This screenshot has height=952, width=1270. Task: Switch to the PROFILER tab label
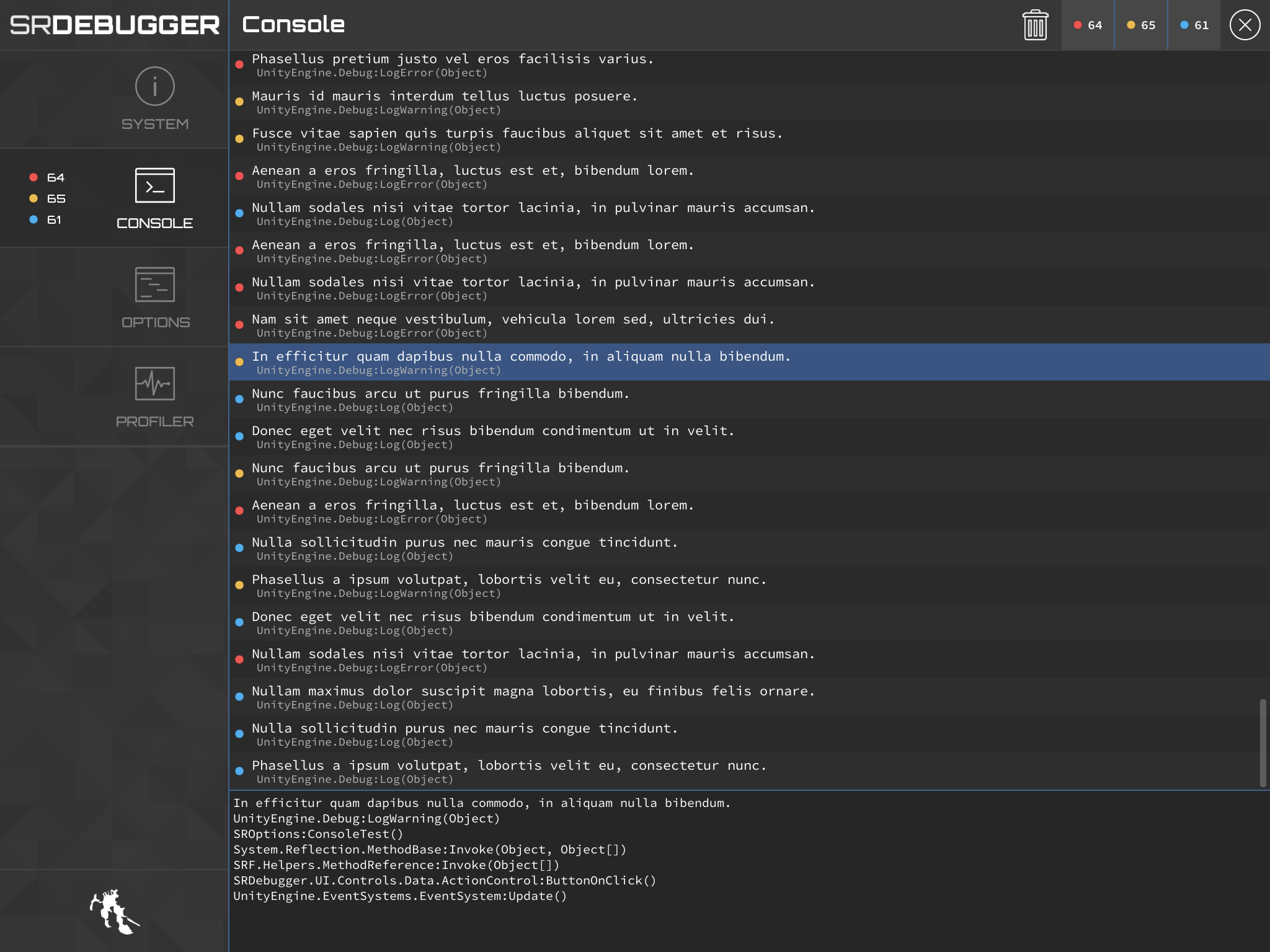pos(154,421)
